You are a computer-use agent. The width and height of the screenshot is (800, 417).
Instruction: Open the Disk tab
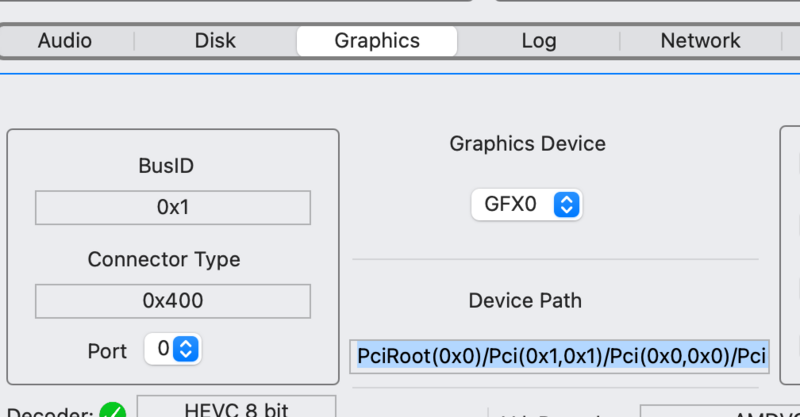[x=215, y=41]
